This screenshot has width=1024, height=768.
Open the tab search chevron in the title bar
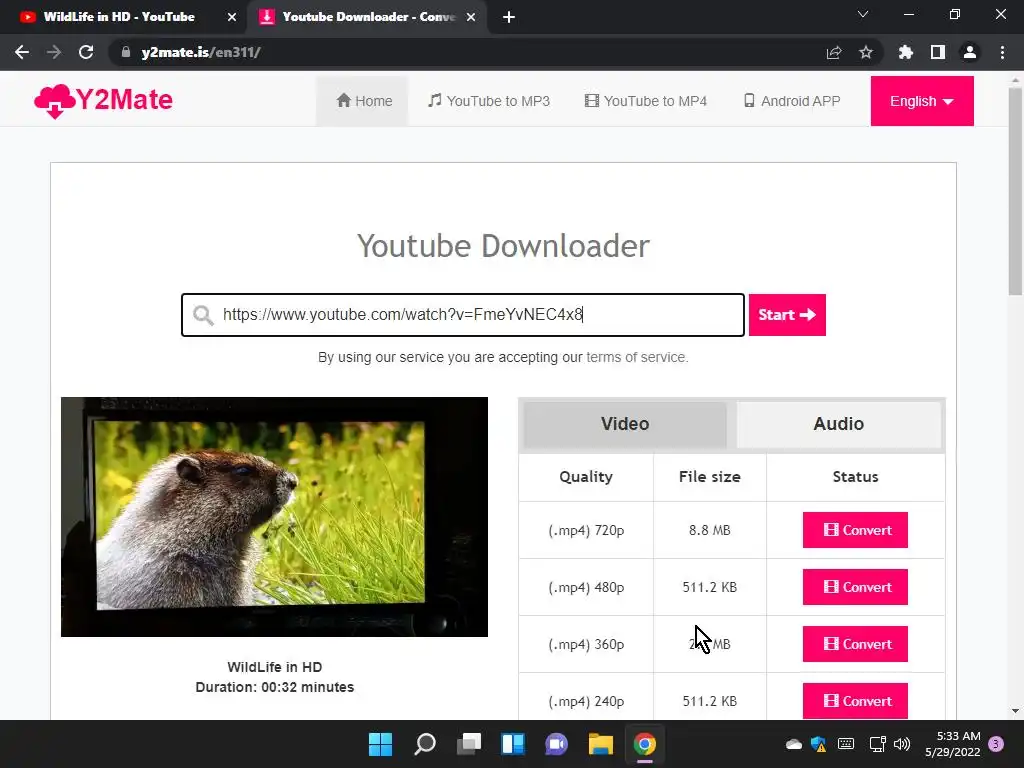863,14
